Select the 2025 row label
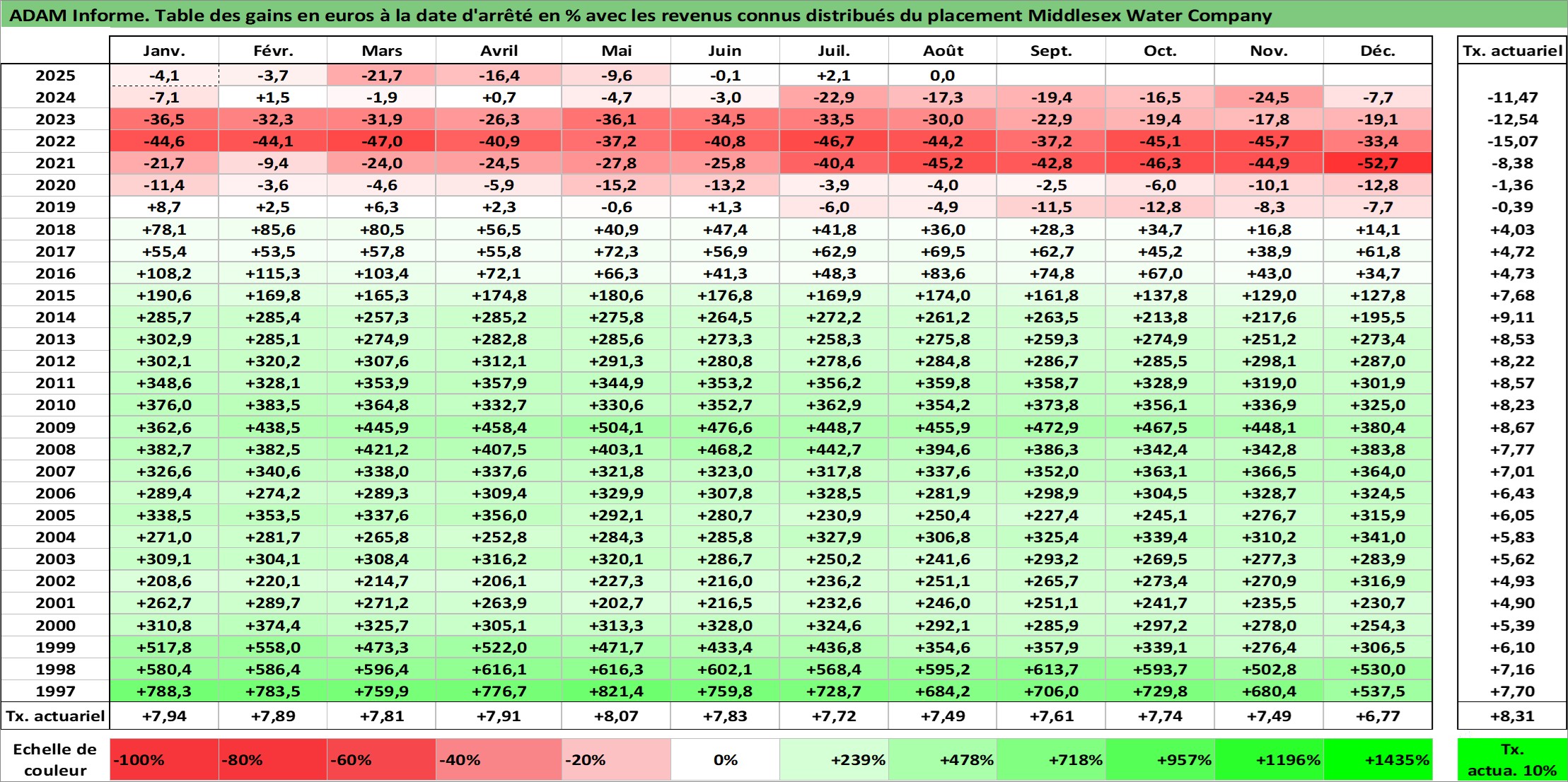Screen dimensions: 1568x782 click(x=55, y=76)
